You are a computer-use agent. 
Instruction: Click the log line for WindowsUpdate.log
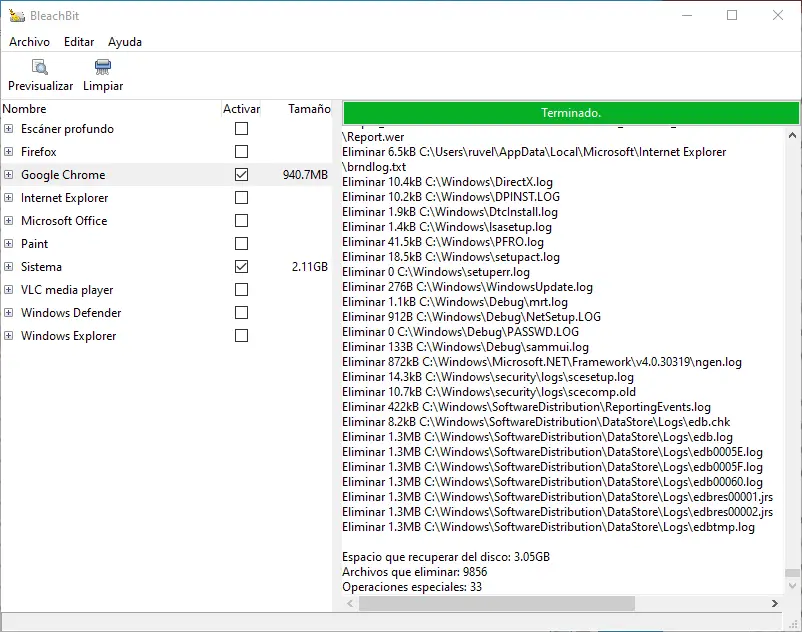[x=467, y=287]
